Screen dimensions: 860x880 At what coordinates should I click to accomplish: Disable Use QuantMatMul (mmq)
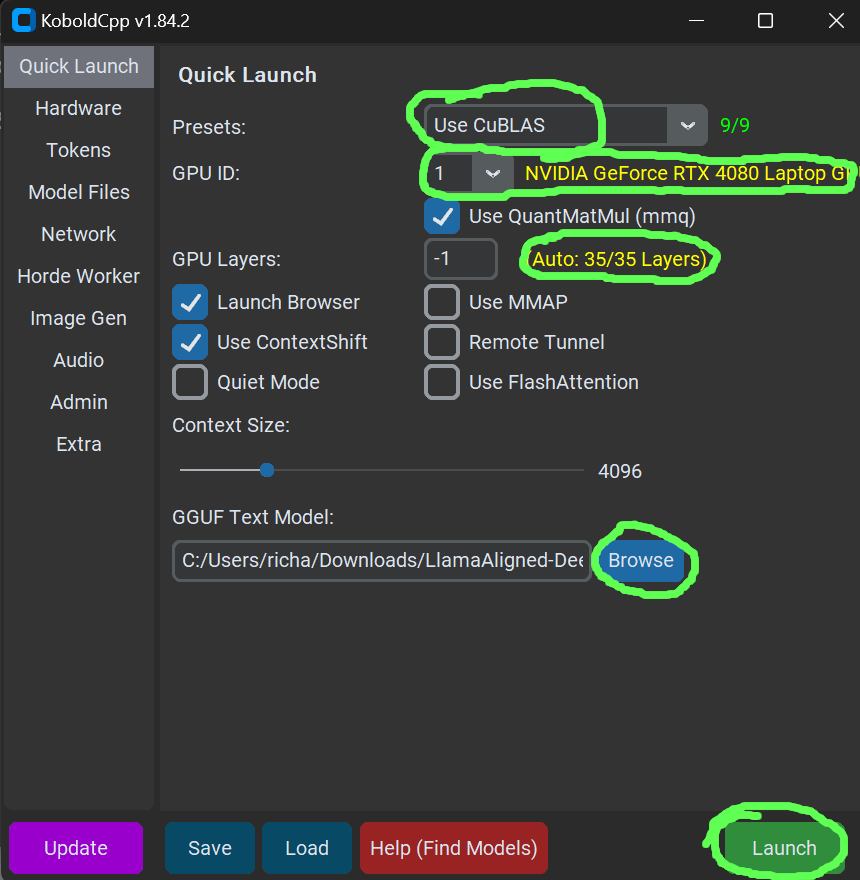click(442, 216)
